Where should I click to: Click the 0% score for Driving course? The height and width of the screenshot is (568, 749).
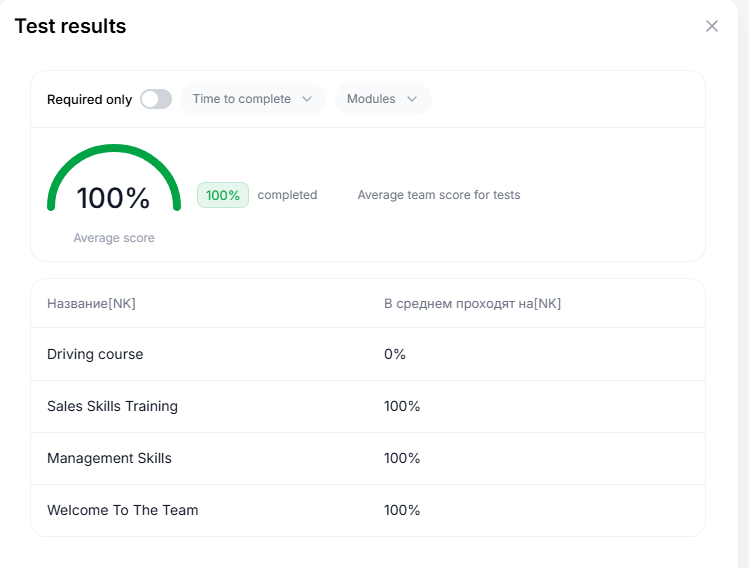pyautogui.click(x=395, y=354)
